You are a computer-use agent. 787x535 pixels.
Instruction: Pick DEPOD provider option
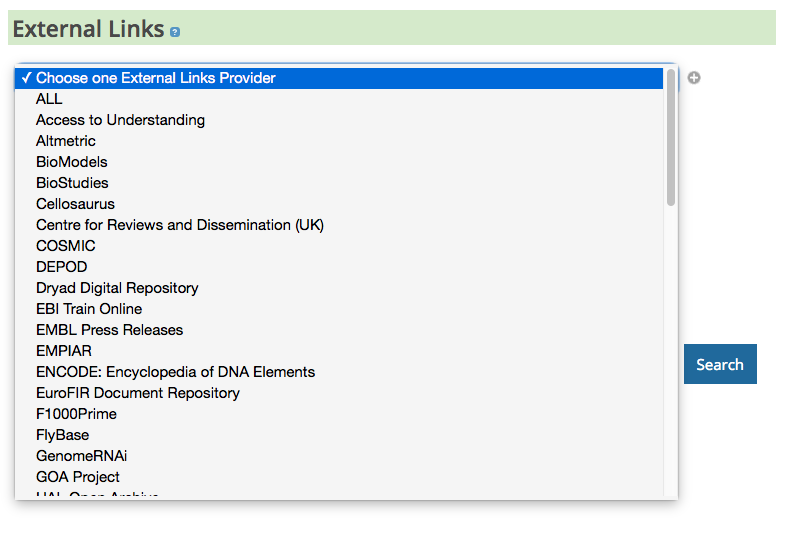pos(339,267)
